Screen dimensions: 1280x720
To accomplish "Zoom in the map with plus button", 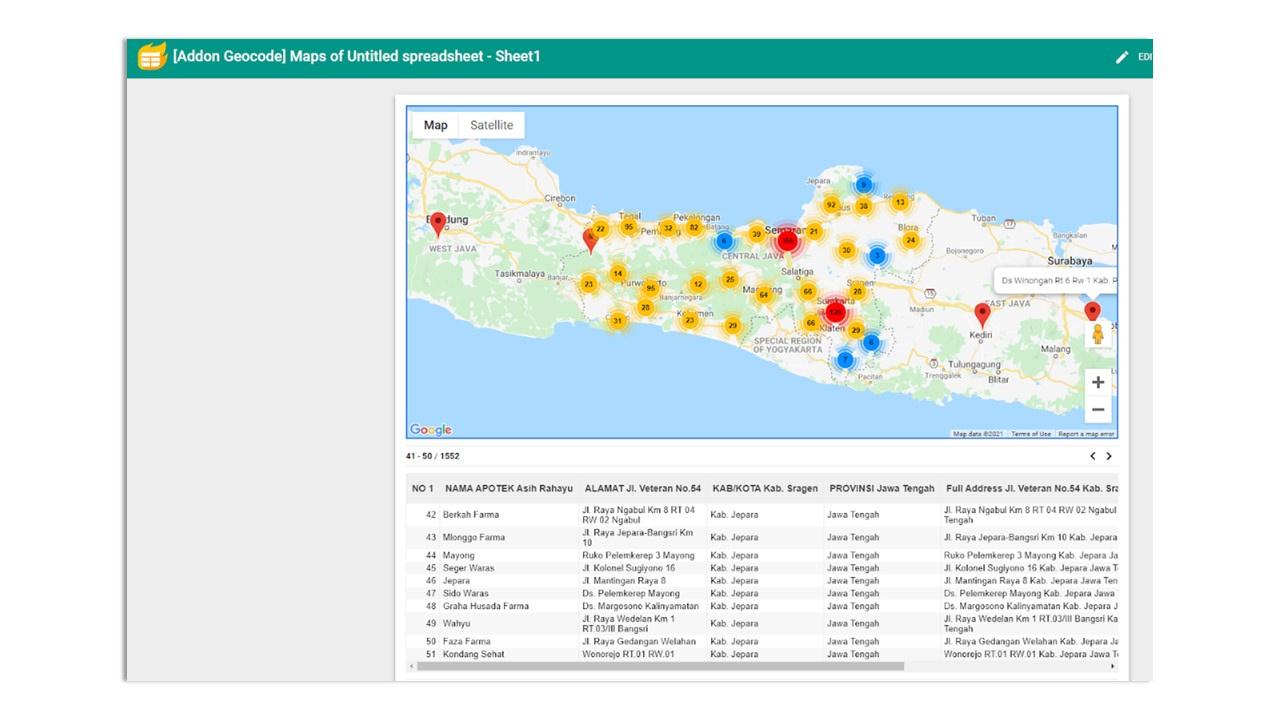I will 1098,382.
